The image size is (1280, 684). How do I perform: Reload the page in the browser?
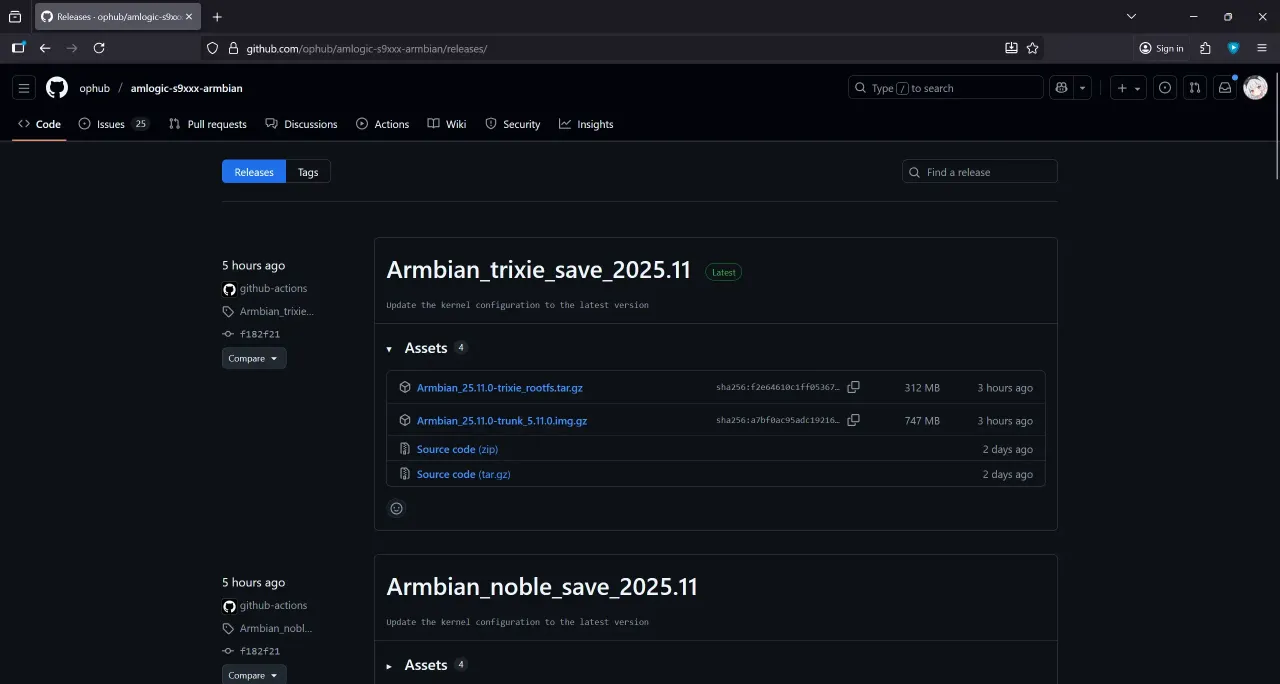[x=99, y=48]
